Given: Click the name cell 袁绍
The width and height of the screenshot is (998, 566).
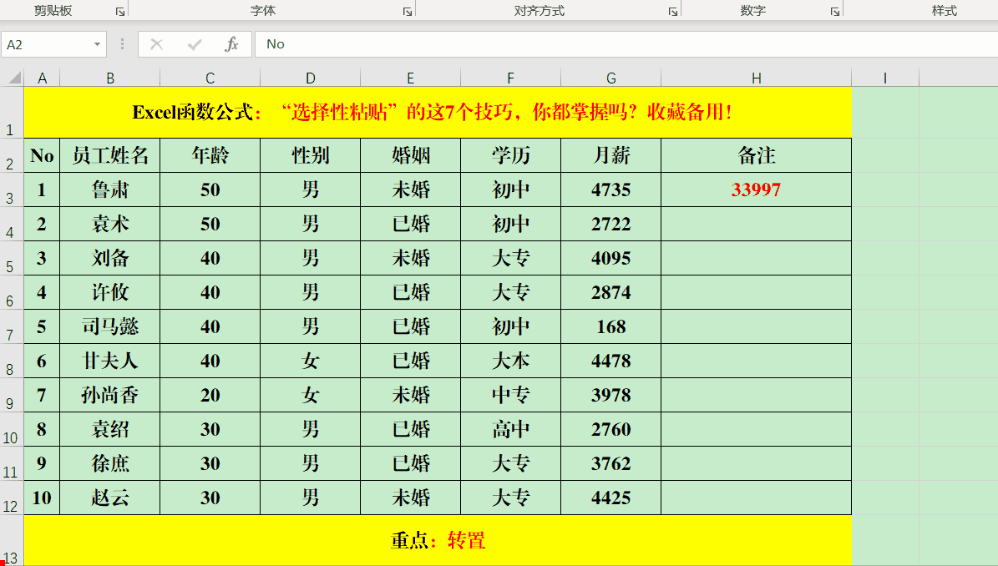Looking at the screenshot, I should [110, 429].
